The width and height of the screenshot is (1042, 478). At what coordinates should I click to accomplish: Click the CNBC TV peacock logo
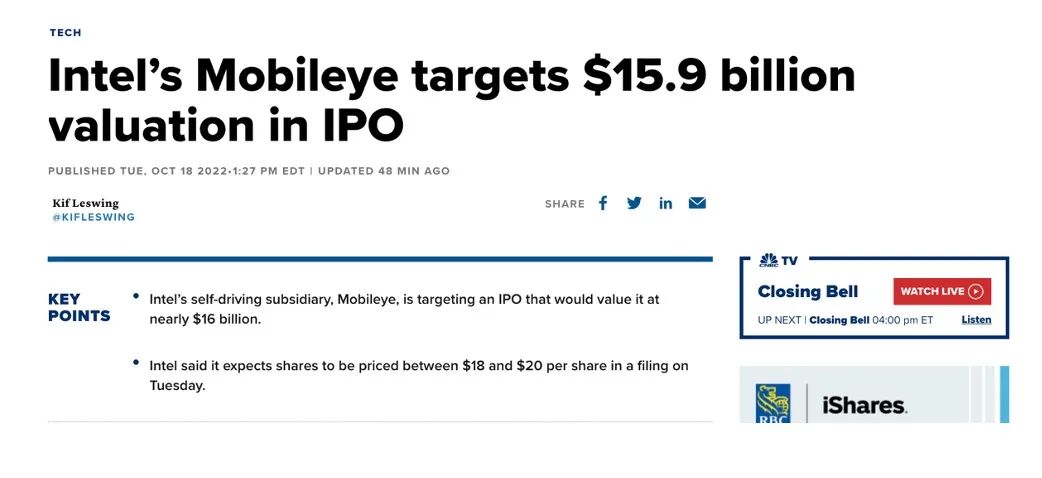[x=769, y=260]
